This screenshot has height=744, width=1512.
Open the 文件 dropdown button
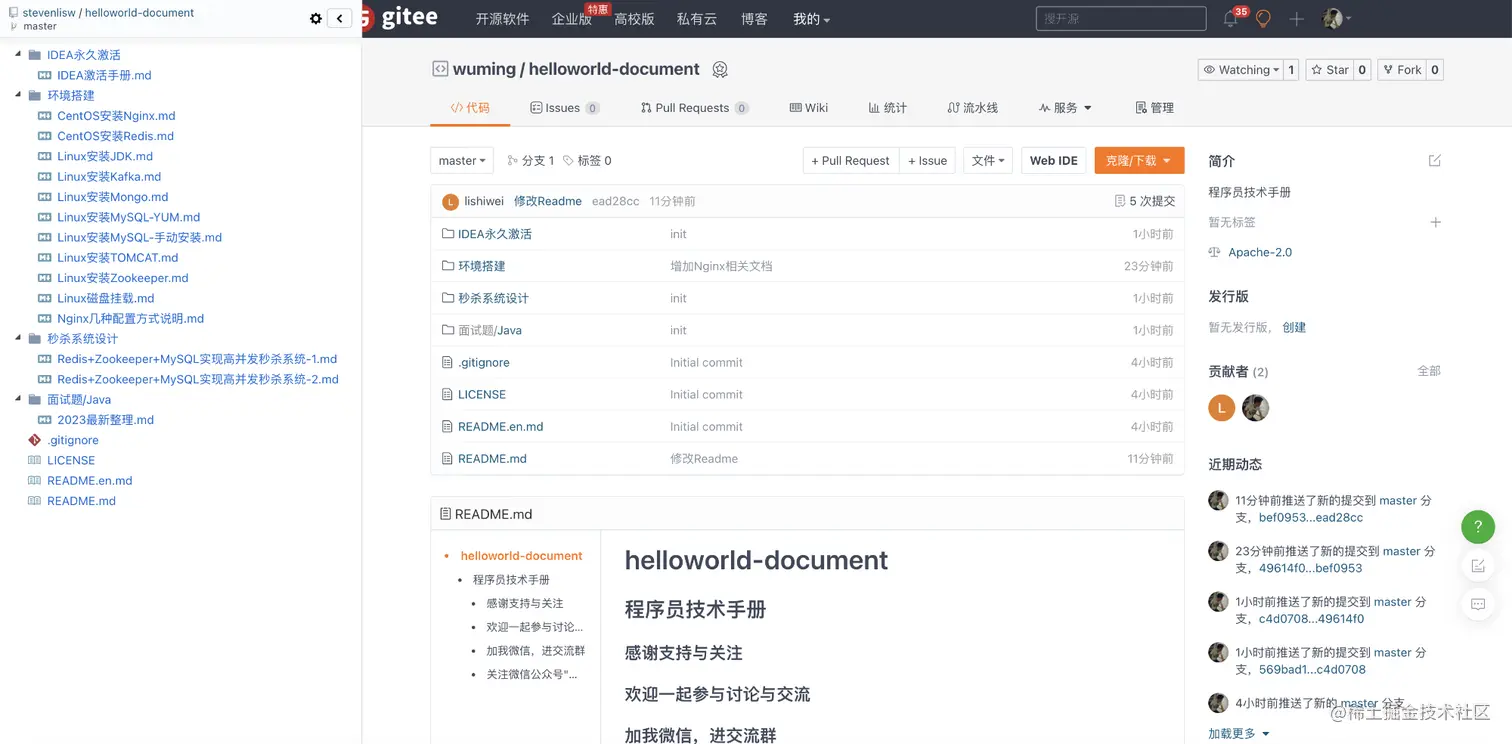(988, 160)
